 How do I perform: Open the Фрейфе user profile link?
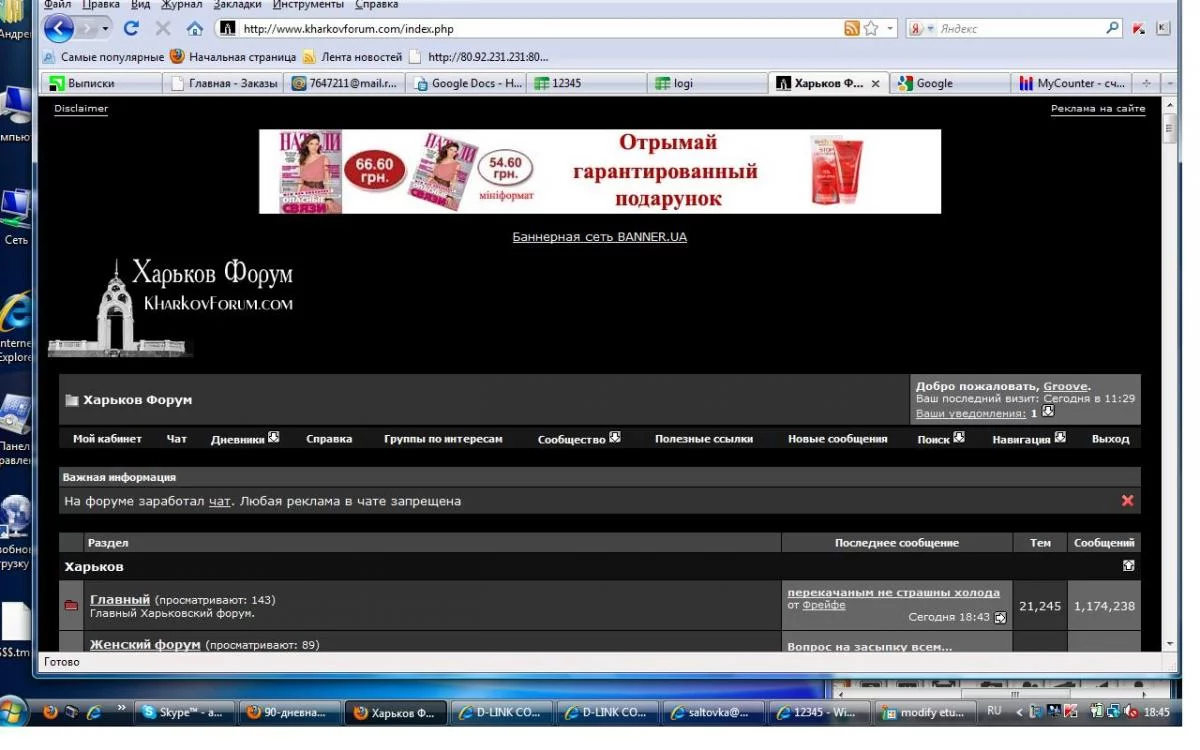click(824, 605)
